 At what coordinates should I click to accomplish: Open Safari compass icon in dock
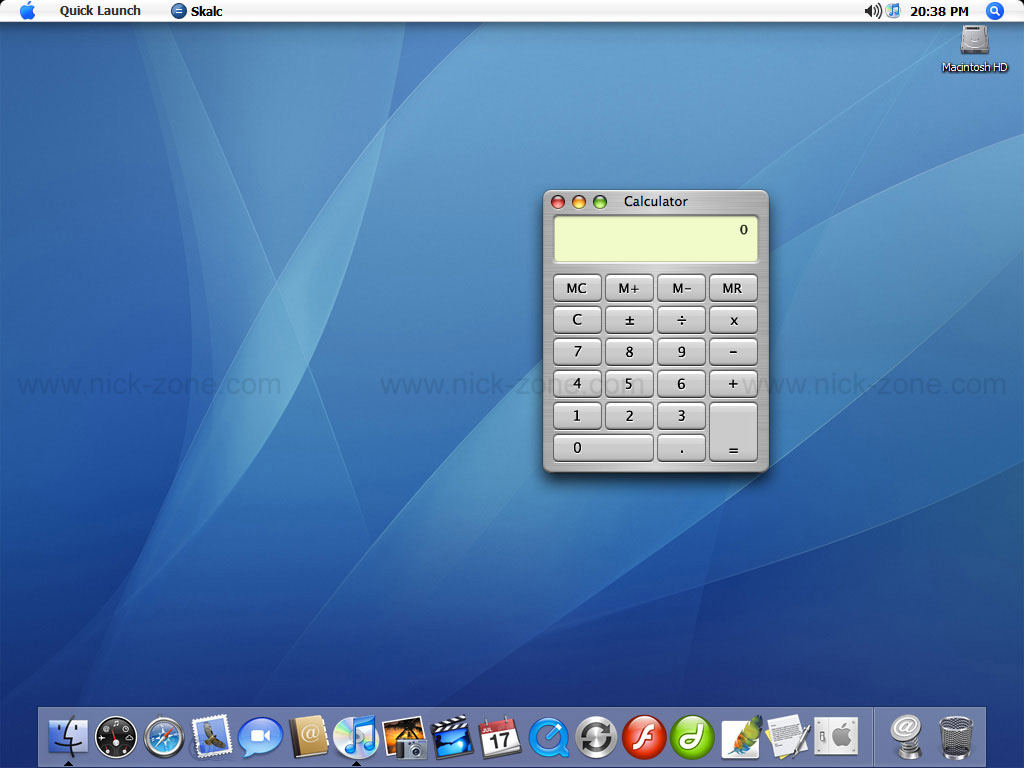click(164, 737)
